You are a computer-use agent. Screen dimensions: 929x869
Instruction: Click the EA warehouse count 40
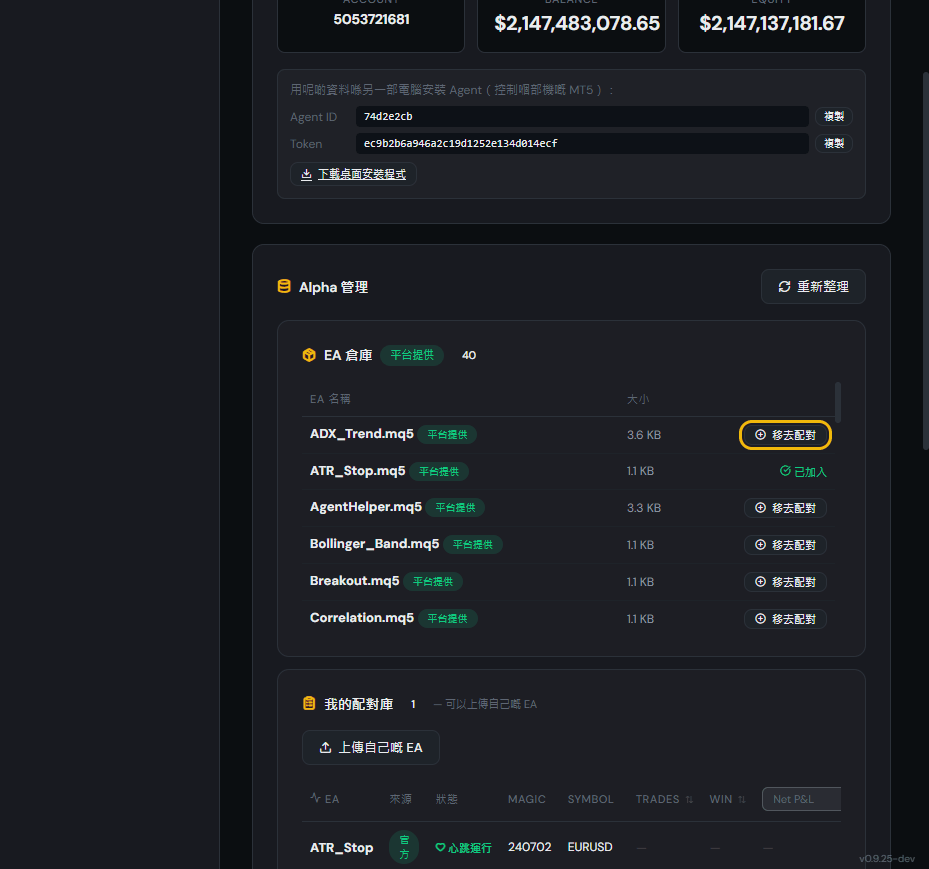469,355
